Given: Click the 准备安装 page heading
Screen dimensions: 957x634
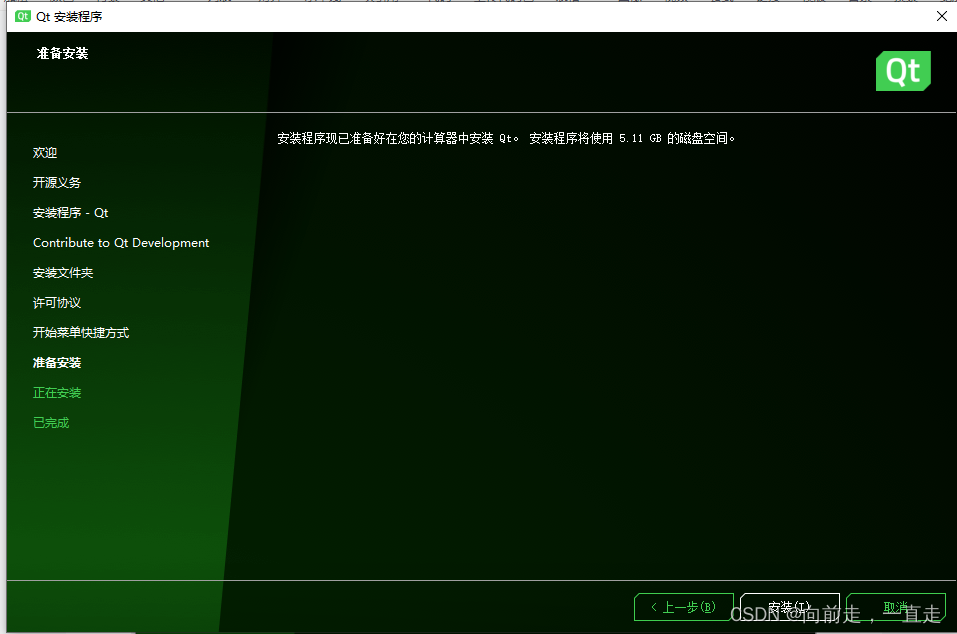Looking at the screenshot, I should click(62, 54).
